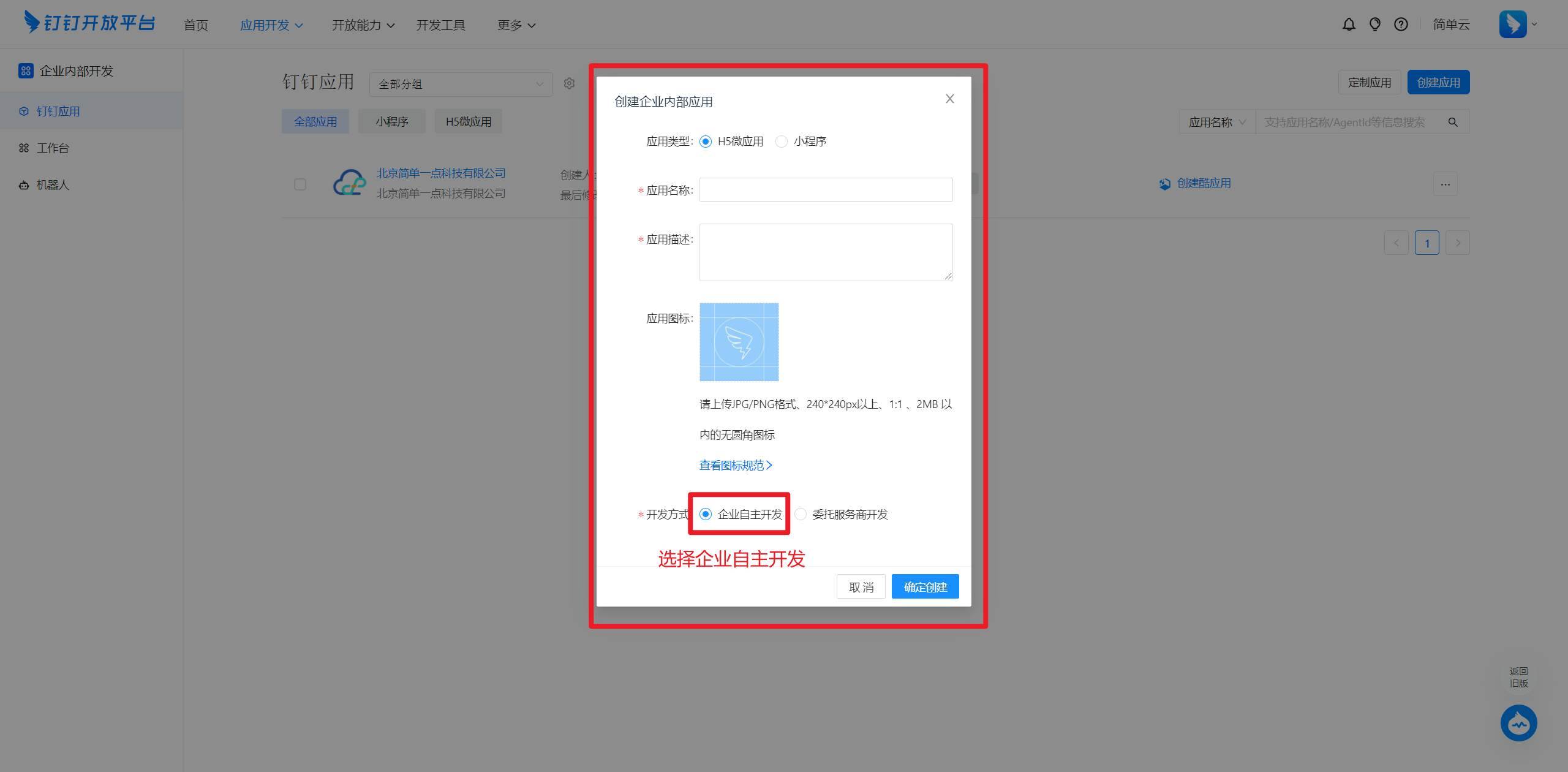1568x772 pixels.
Task: Open the help question mark icon
Action: 1401,24
